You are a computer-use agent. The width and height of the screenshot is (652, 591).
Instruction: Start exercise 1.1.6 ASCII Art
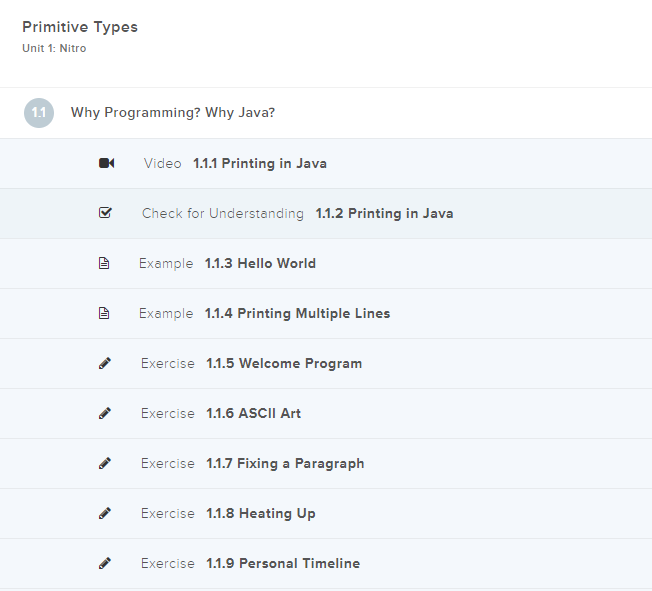(x=253, y=413)
